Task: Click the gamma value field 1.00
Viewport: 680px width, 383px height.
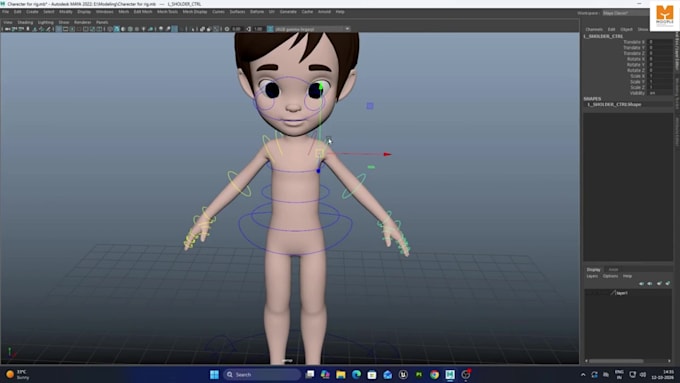Action: click(x=258, y=29)
